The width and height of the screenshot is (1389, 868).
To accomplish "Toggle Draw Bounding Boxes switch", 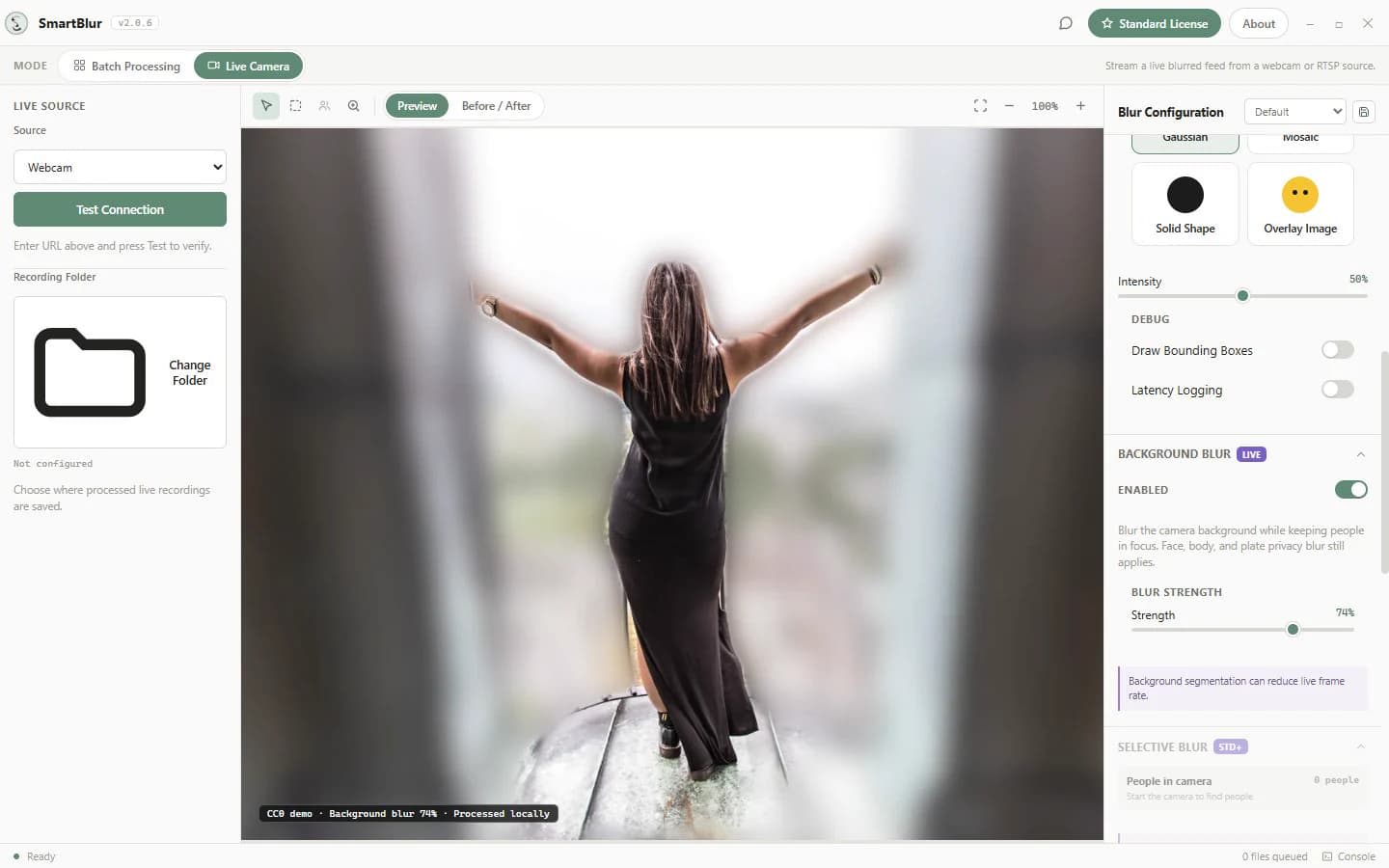I will point(1338,350).
